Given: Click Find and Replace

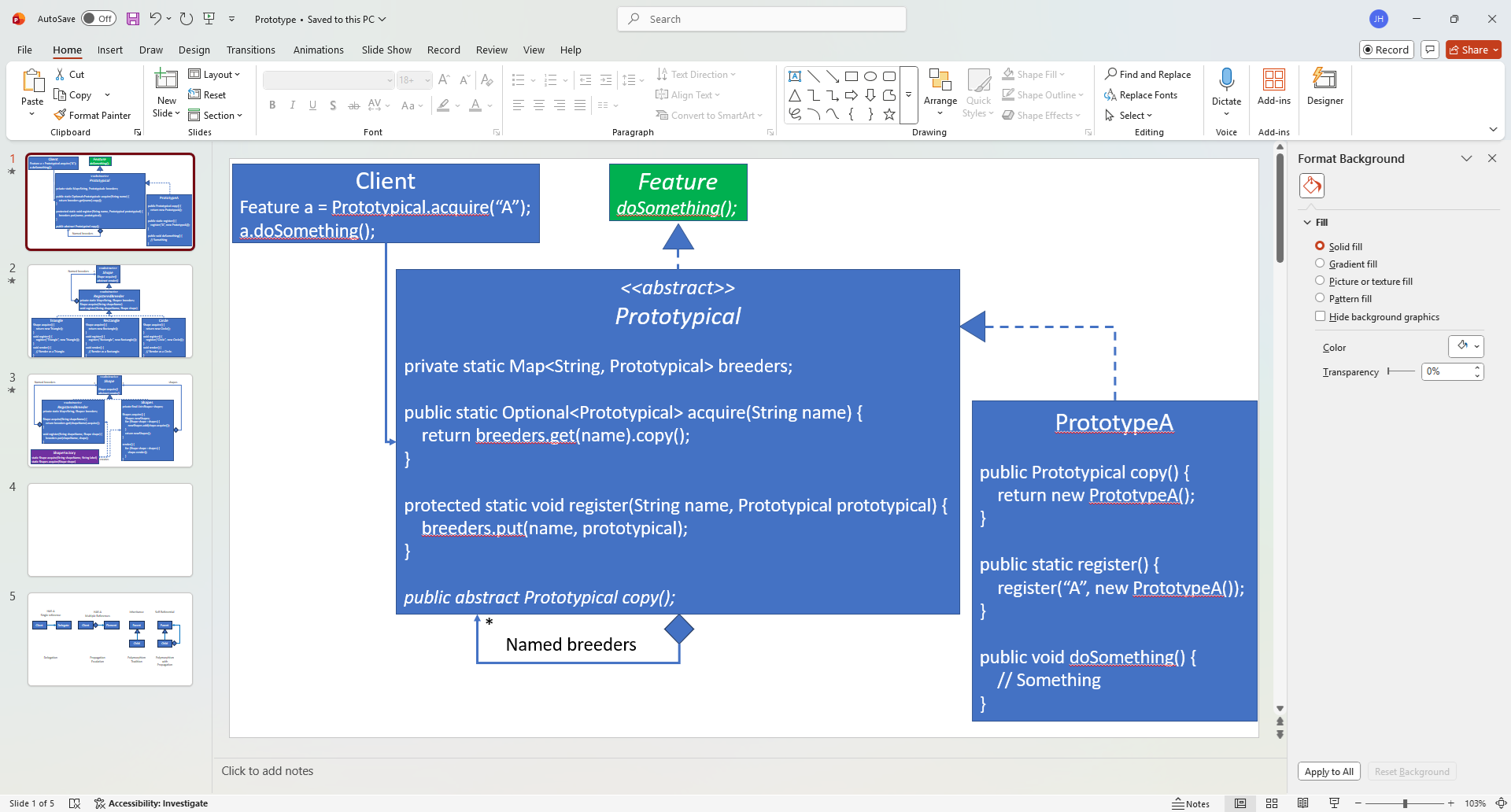Looking at the screenshot, I should (x=1147, y=74).
